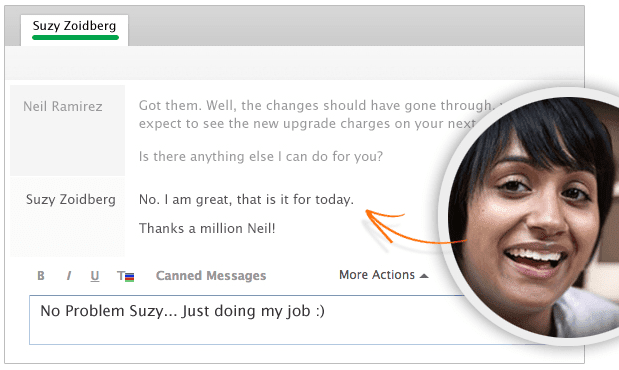Open the text color picker icon
The width and height of the screenshot is (619, 370).
pos(126,276)
